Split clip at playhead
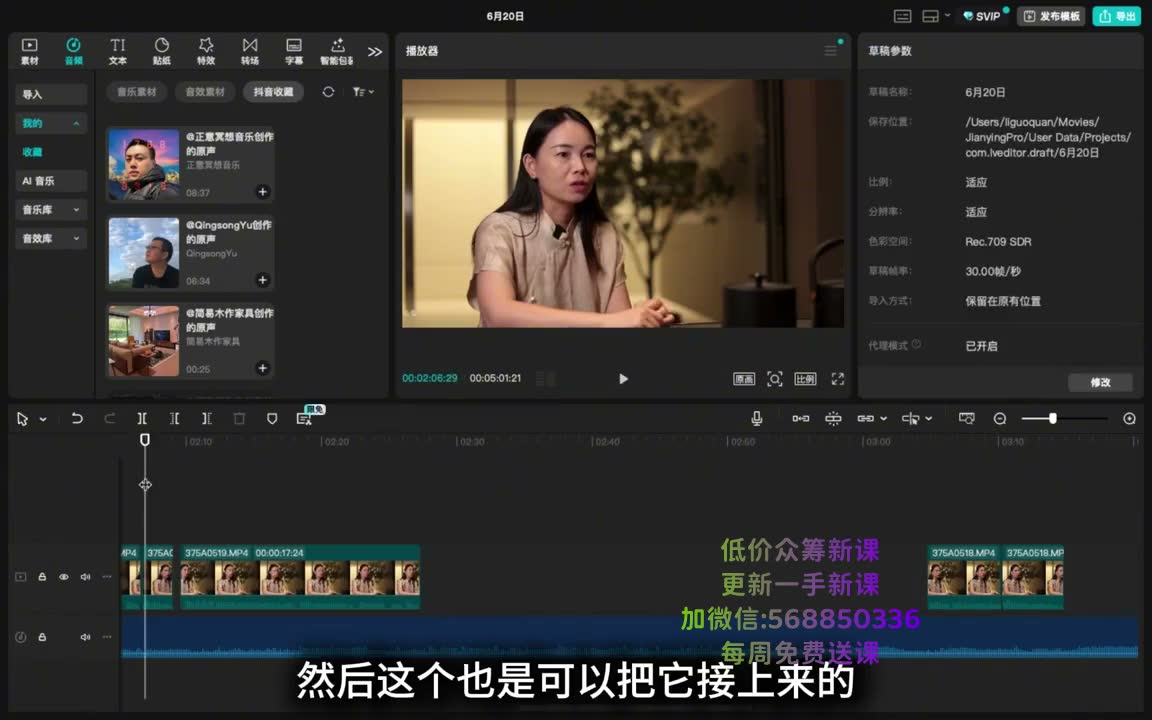This screenshot has height=720, width=1152. pyautogui.click(x=142, y=418)
